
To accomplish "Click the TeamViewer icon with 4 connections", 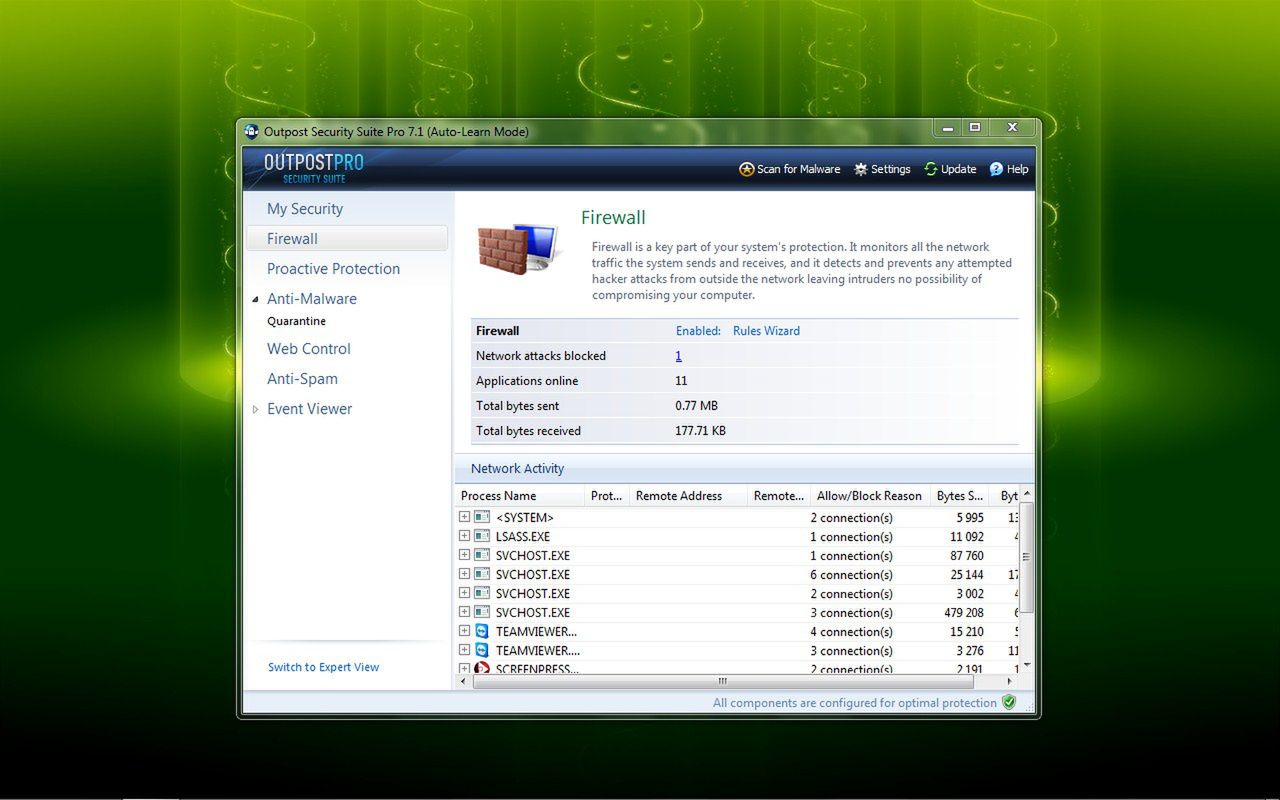I will (x=482, y=631).
